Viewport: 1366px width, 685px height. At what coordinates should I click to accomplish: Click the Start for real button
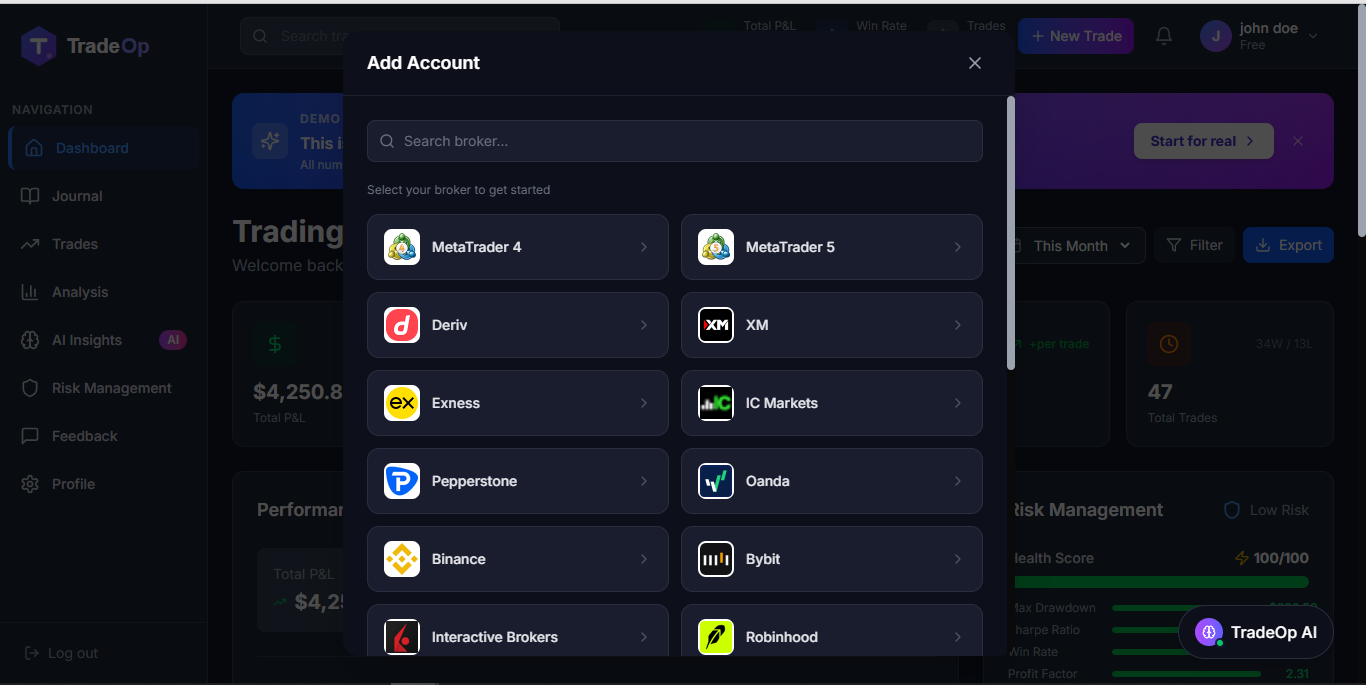pyautogui.click(x=1204, y=141)
